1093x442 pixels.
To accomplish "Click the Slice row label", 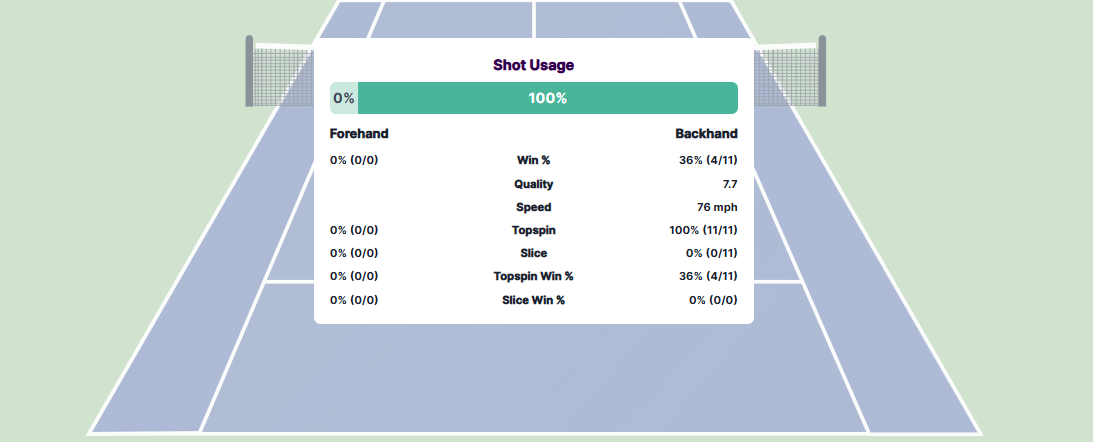I will (x=533, y=253).
